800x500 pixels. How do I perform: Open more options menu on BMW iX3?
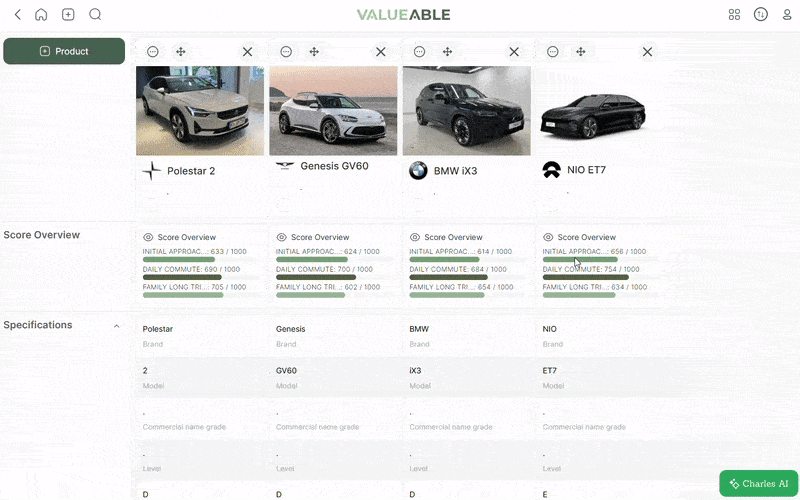pyautogui.click(x=419, y=52)
